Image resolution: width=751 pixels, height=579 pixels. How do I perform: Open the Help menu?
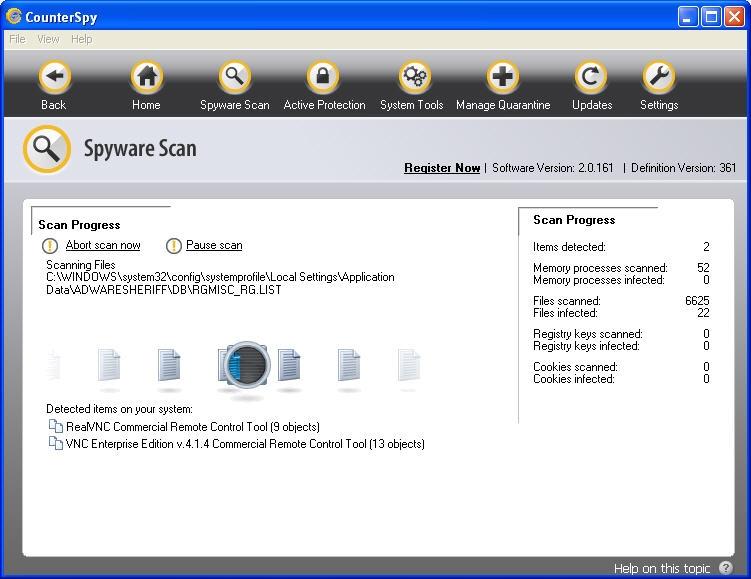(x=81, y=39)
